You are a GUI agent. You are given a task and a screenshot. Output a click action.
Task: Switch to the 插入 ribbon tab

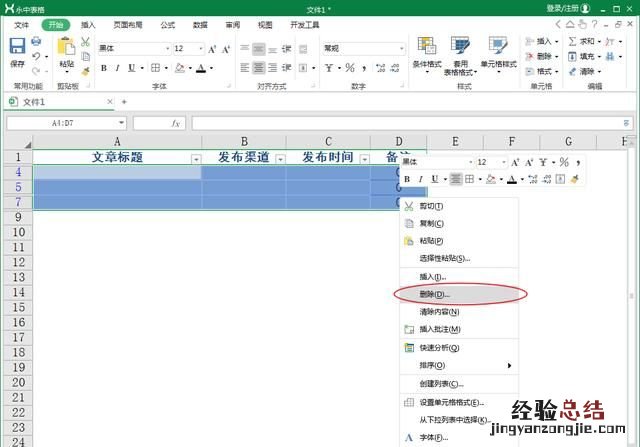(89, 25)
